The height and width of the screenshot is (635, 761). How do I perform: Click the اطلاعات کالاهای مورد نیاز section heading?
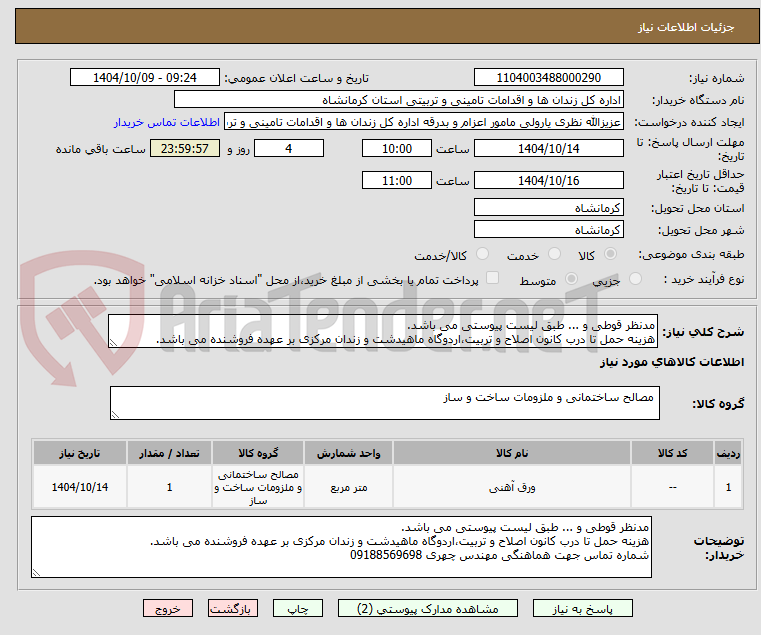pyautogui.click(x=672, y=362)
